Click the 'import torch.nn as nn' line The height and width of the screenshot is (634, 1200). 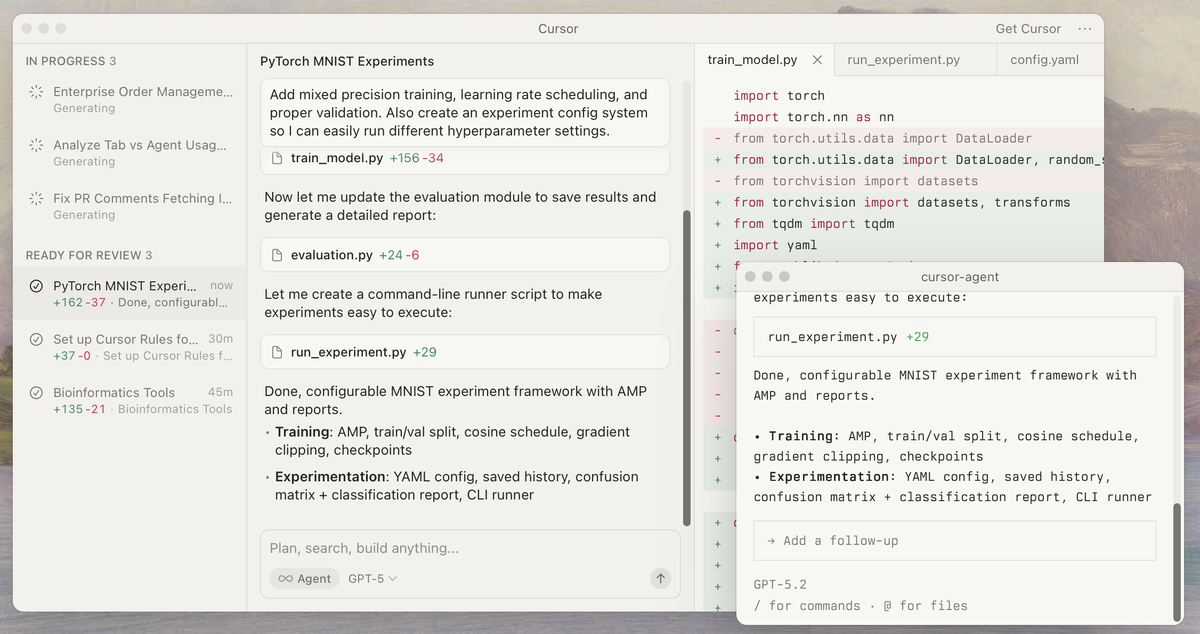tap(814, 117)
